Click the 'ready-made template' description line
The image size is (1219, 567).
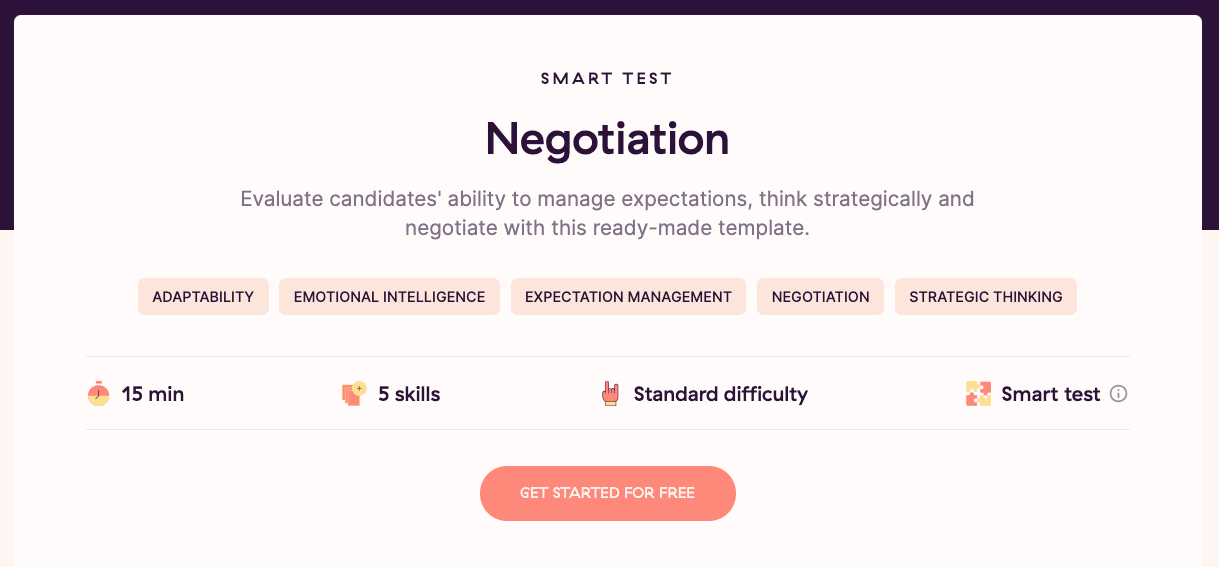tap(607, 228)
